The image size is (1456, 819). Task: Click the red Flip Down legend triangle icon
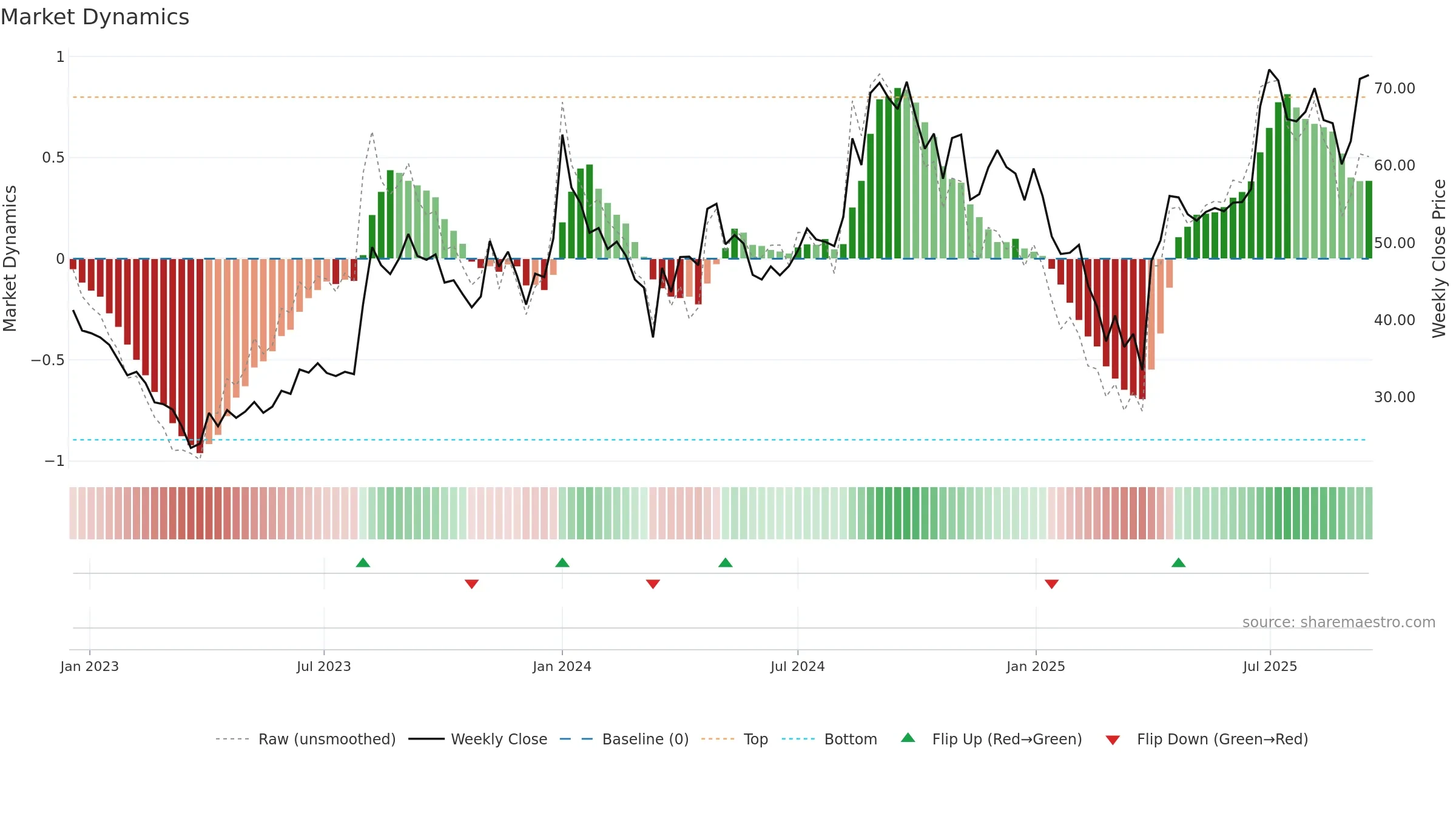coord(1113,740)
